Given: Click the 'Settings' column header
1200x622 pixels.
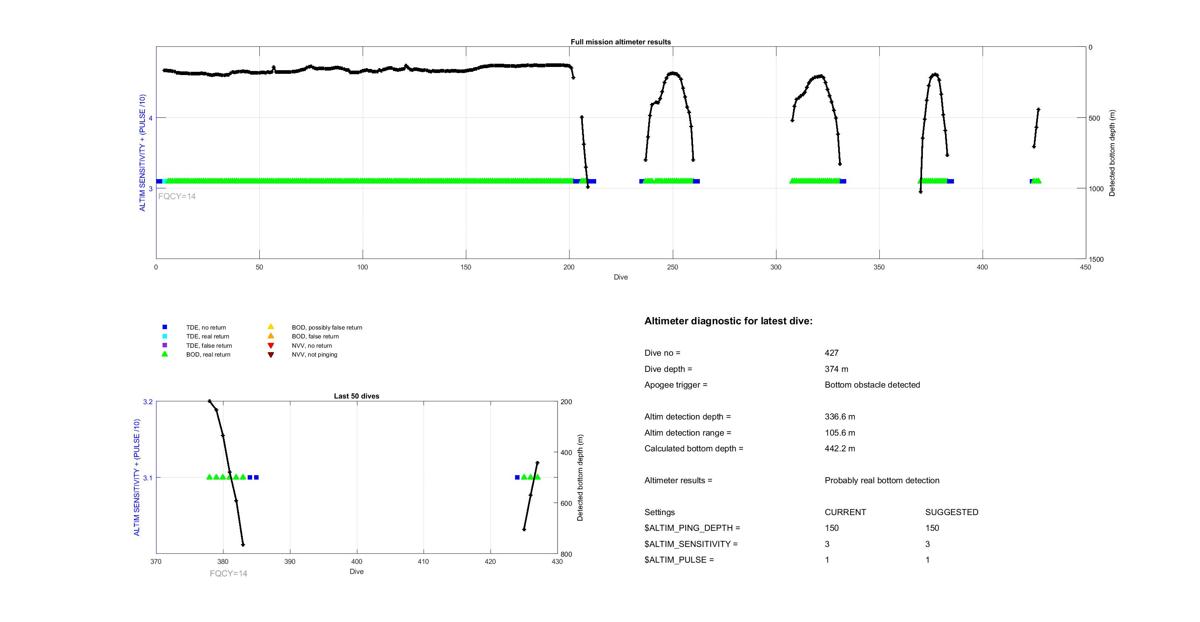Looking at the screenshot, I should pos(660,512).
